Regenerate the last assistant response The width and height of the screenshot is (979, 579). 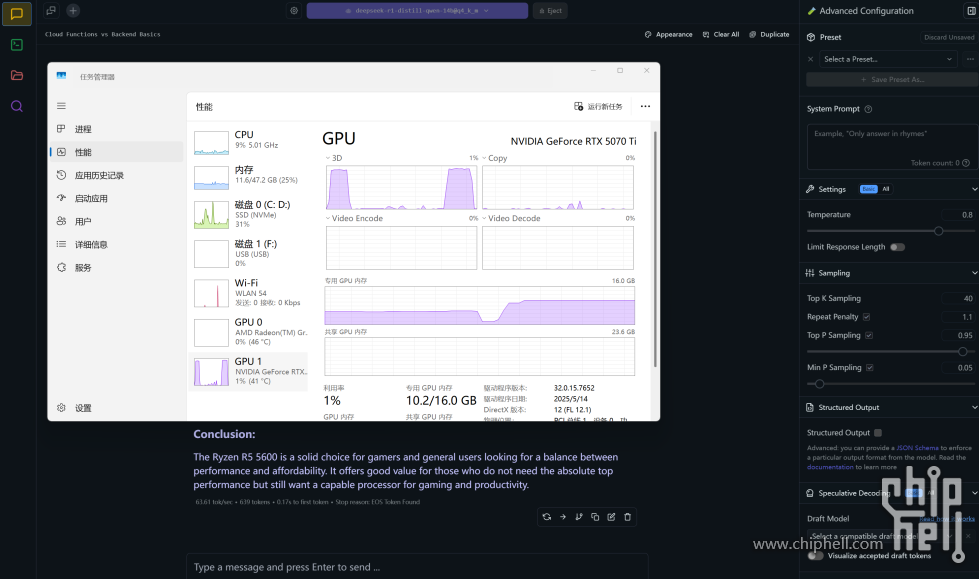(546, 517)
